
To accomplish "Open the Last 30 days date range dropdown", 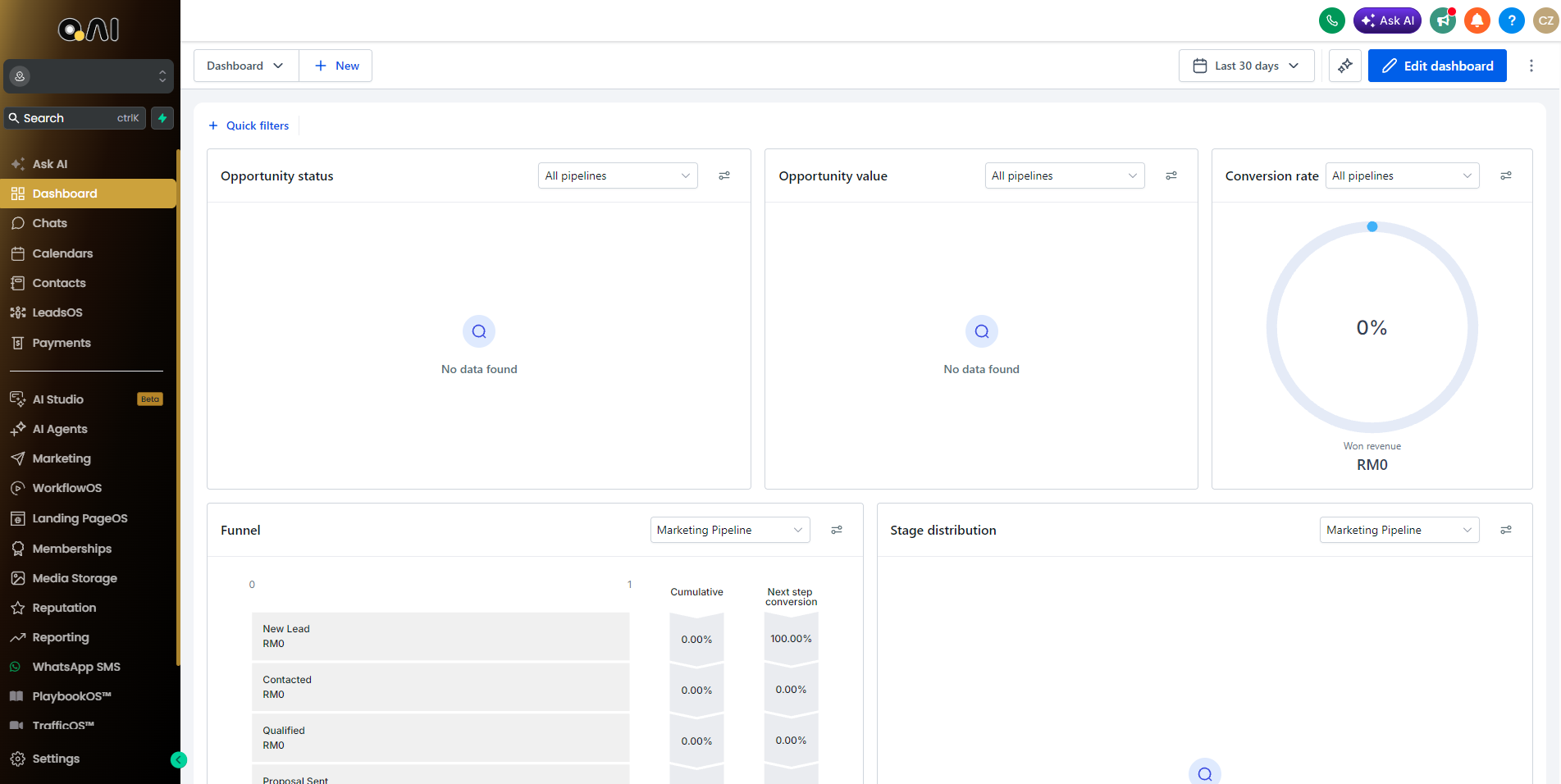I will click(1246, 66).
